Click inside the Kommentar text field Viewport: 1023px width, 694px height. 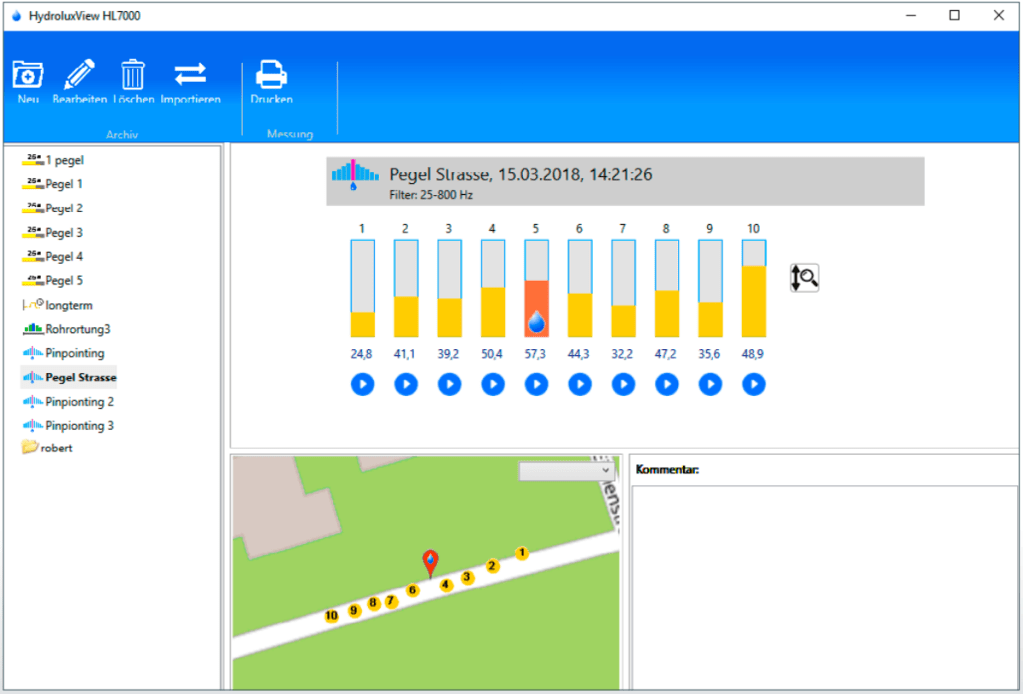tap(825, 585)
